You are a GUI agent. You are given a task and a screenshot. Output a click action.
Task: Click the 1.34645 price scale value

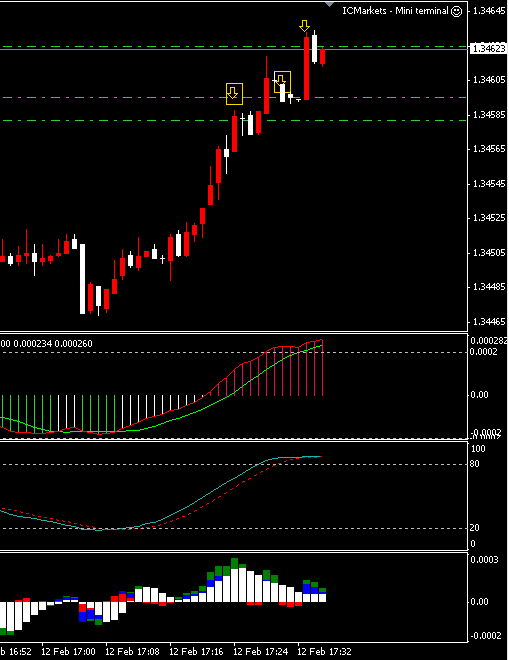tap(489, 11)
